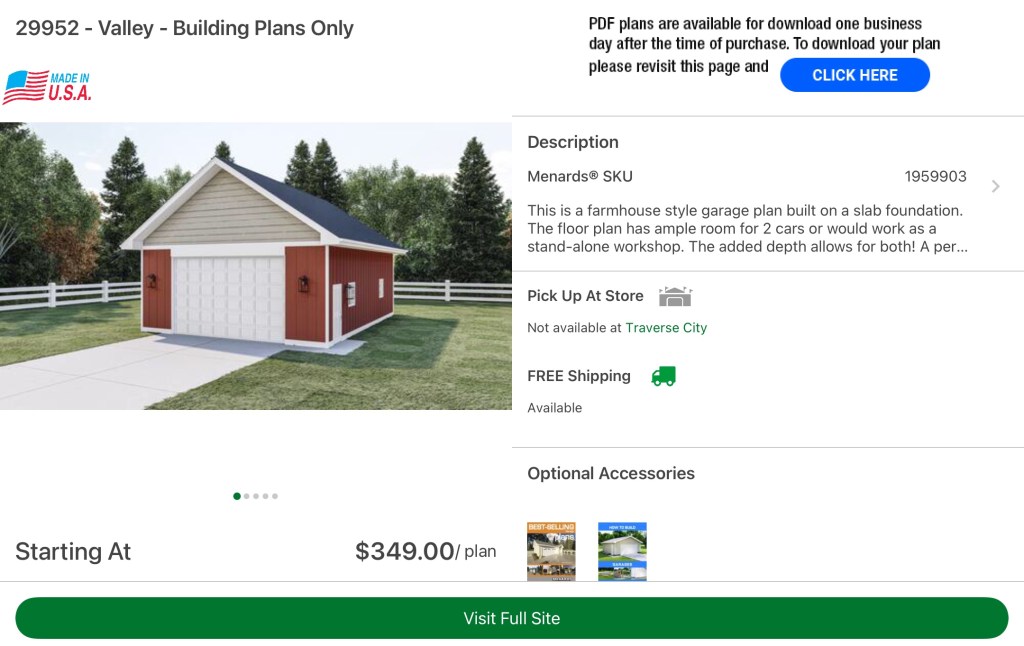Click the garage rendering product image
This screenshot has width=1024, height=646.
click(255, 266)
